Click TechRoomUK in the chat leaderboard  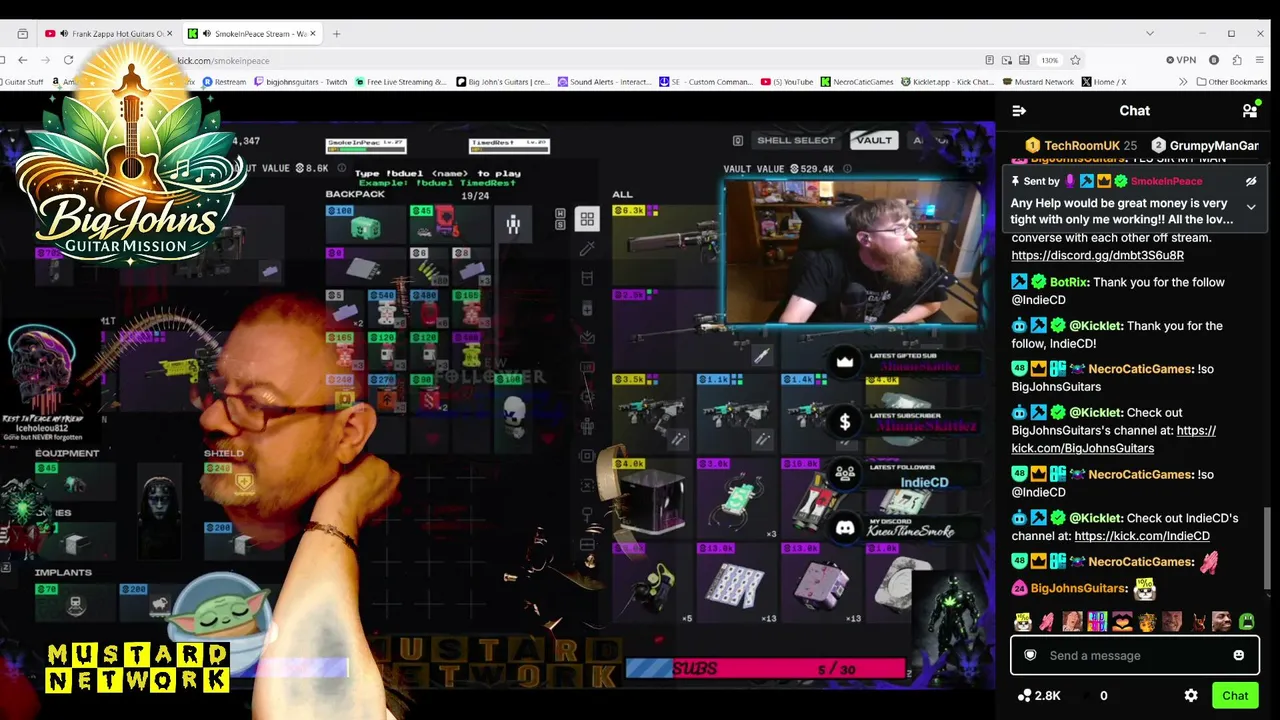(x=1082, y=146)
